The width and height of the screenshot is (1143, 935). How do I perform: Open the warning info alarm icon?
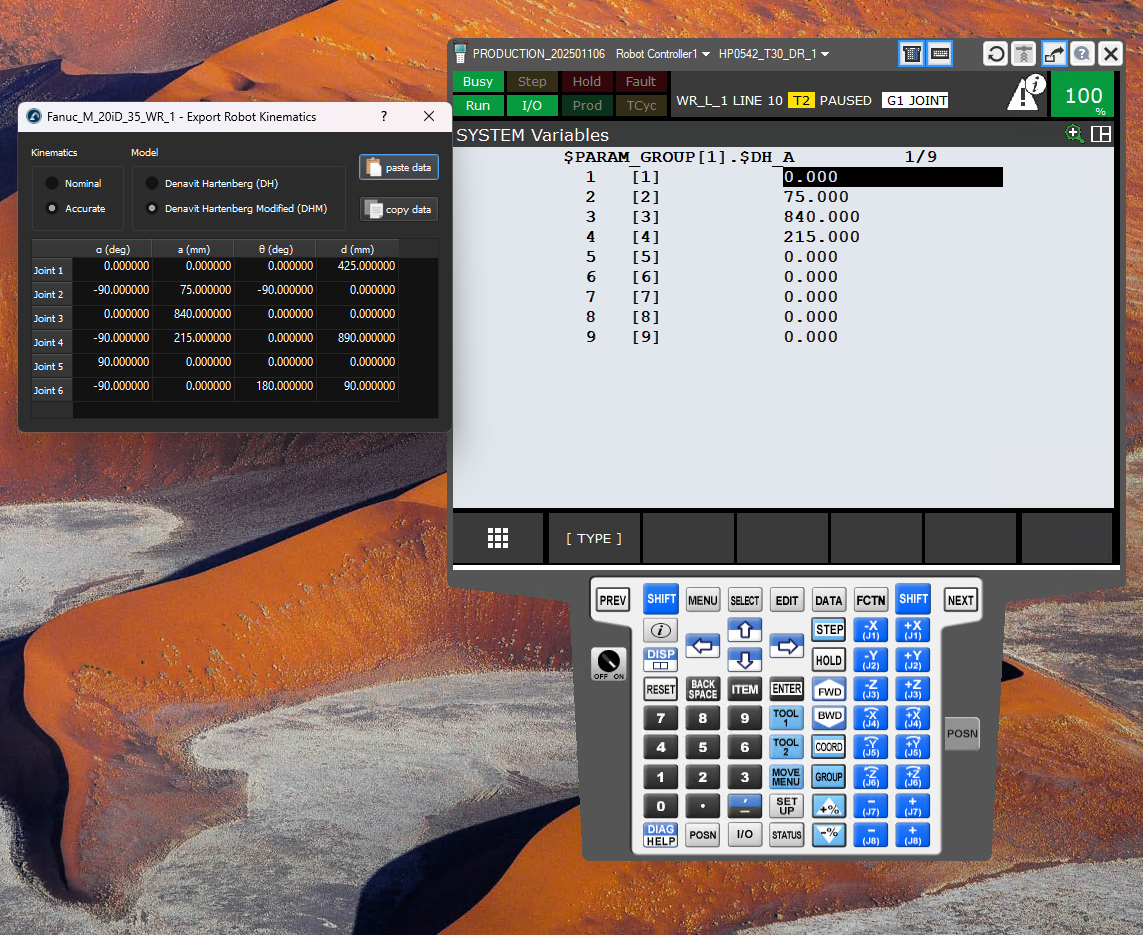tap(1025, 94)
